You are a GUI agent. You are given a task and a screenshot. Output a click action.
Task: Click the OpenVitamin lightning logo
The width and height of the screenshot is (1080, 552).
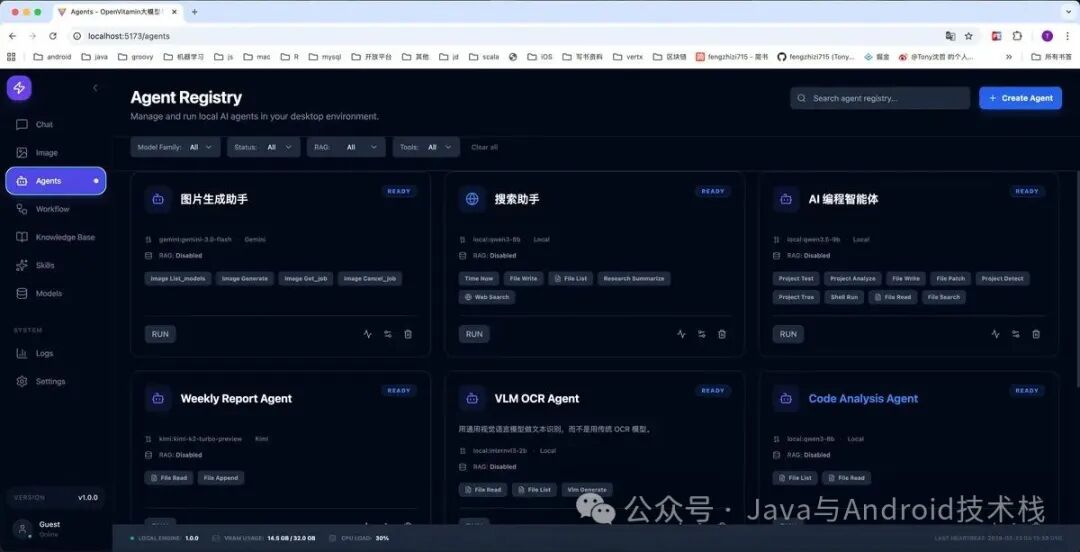coord(19,88)
